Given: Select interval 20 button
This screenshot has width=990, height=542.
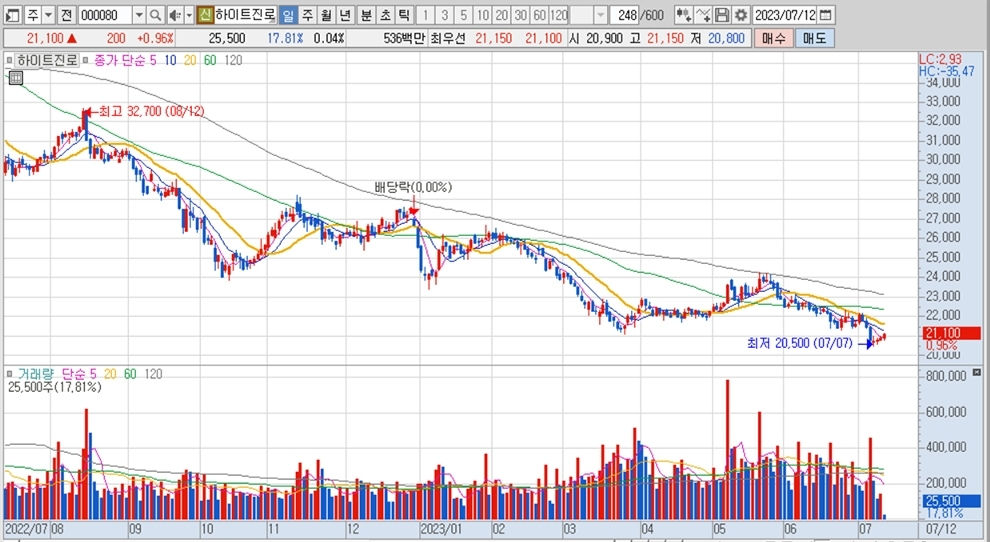Looking at the screenshot, I should 501,15.
